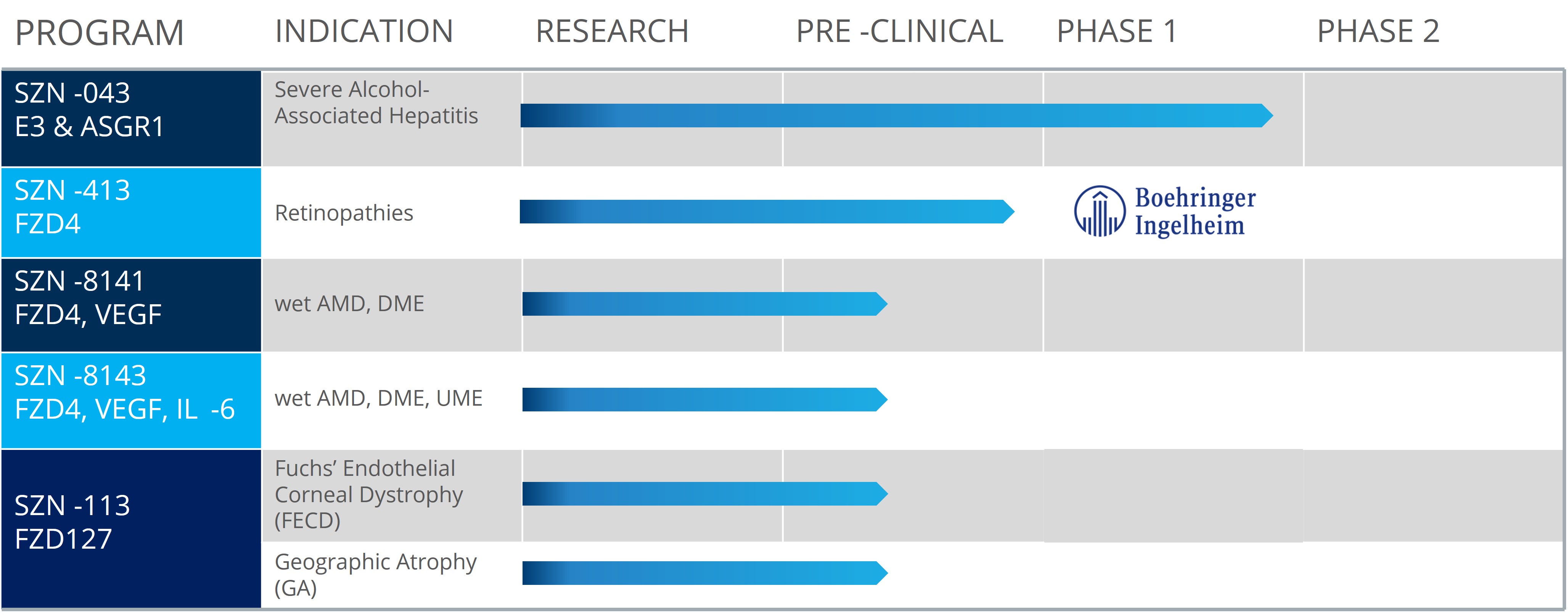The image size is (1568, 615).
Task: Click the Severe Alcohol-Associated Hepatitis indication
Action: point(376,103)
